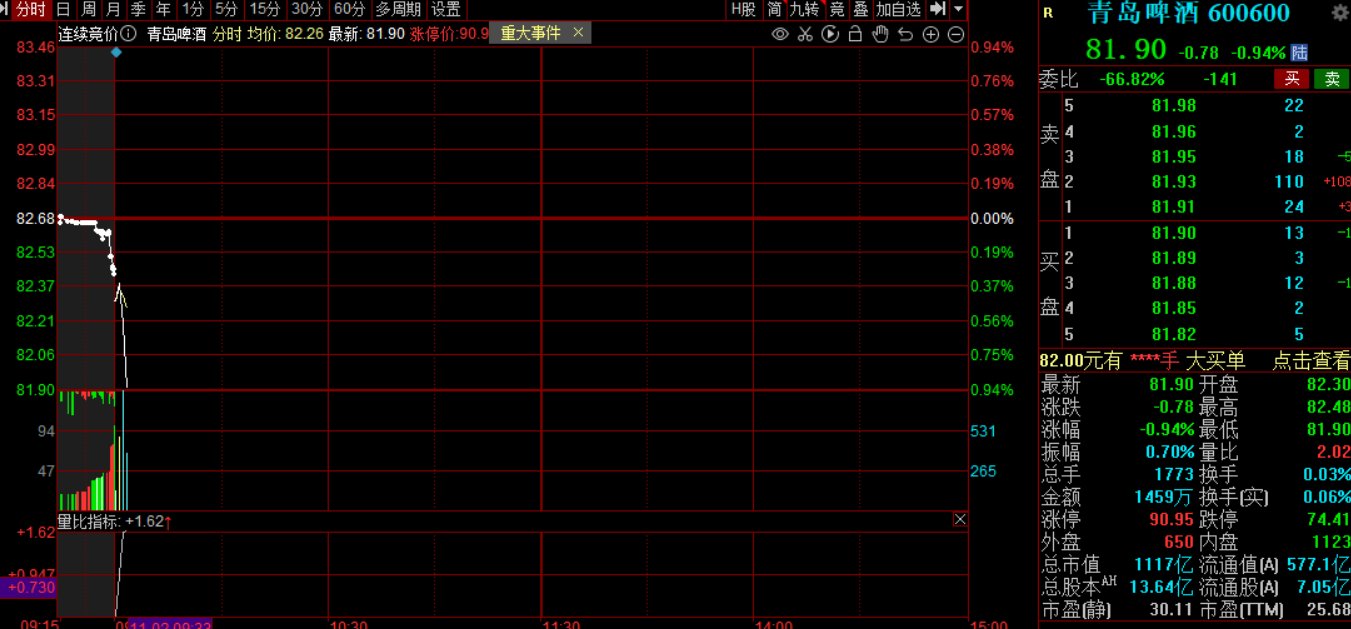Toggle the 竞 auction display button
This screenshot has height=629, width=1351.
point(836,9)
